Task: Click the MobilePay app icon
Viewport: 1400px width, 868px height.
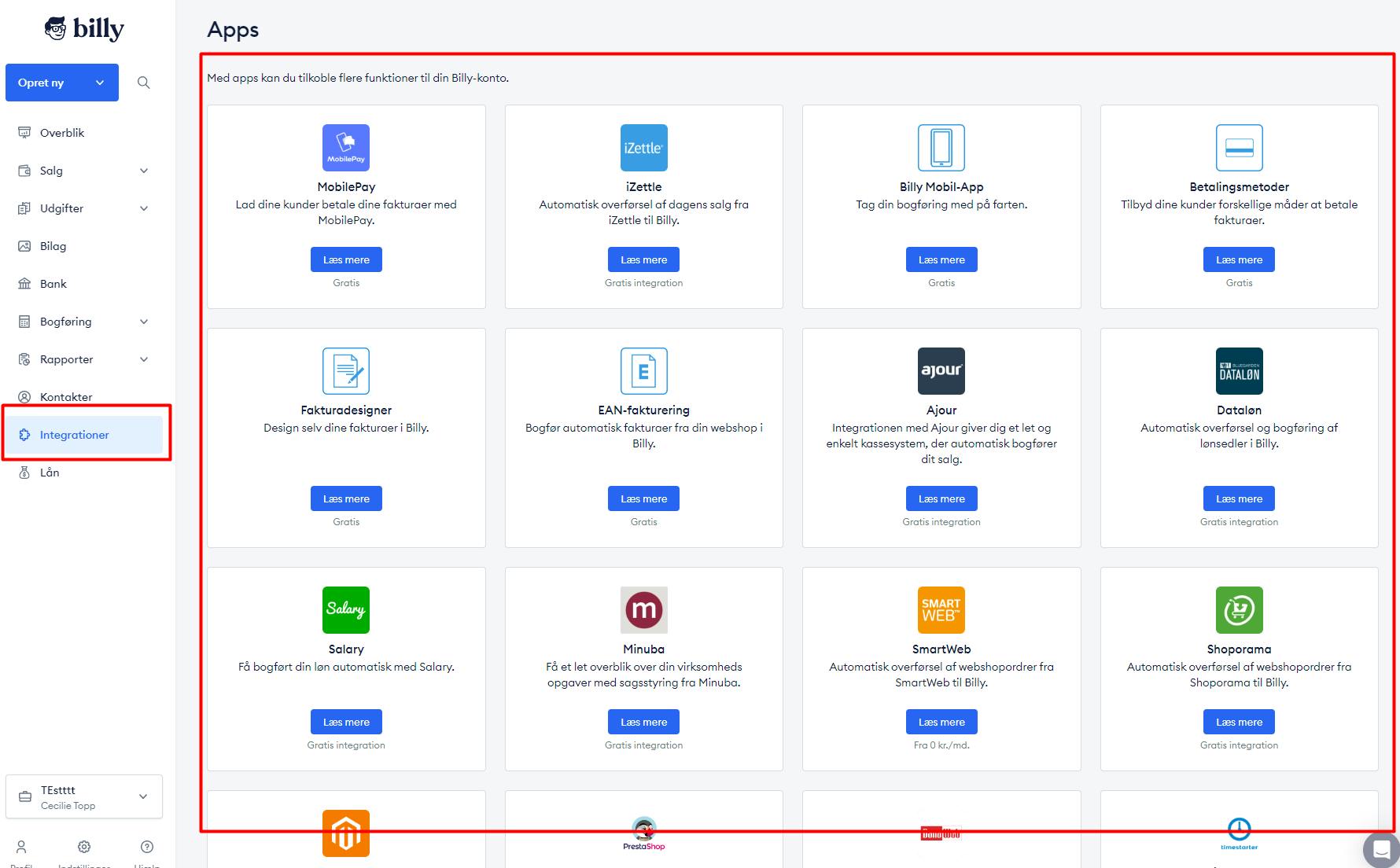Action: pos(346,148)
